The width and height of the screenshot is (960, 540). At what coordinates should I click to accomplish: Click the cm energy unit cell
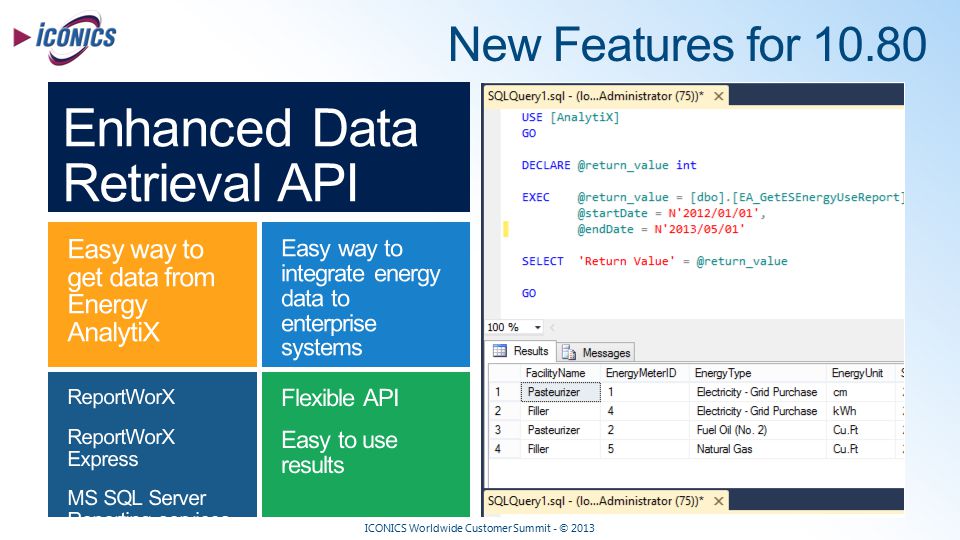click(x=861, y=392)
